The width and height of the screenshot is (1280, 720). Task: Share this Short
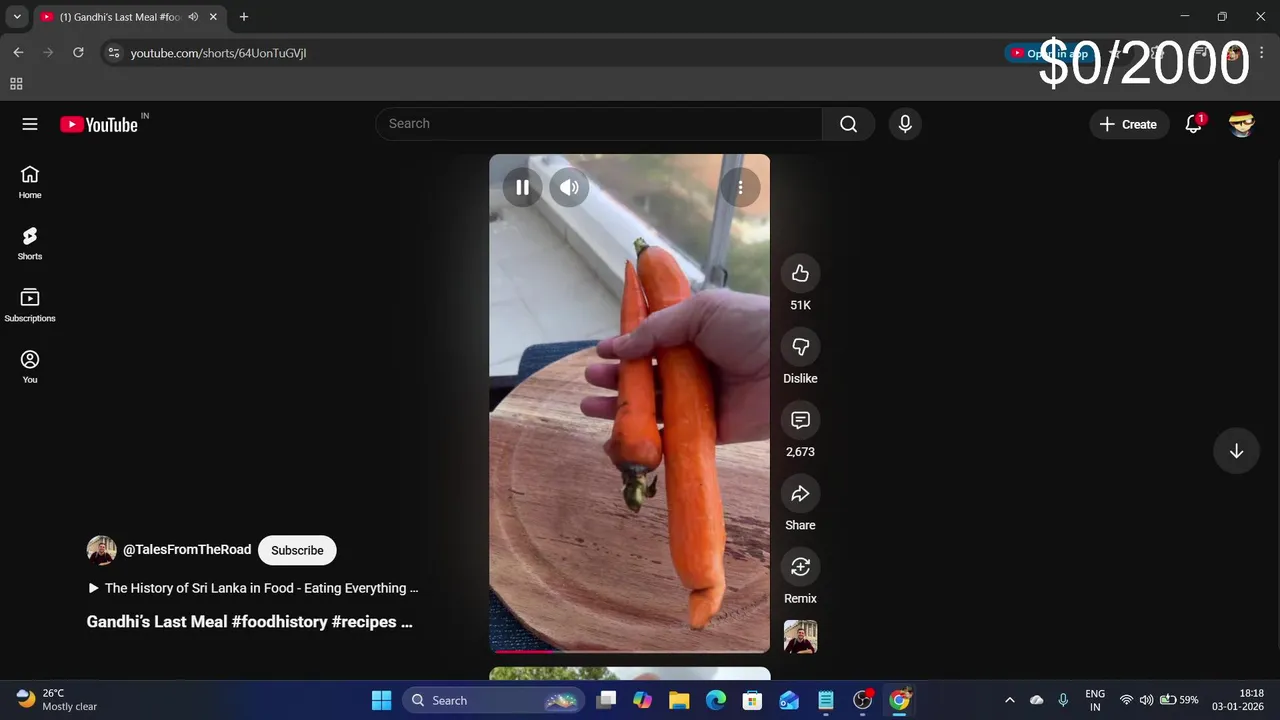(x=800, y=494)
